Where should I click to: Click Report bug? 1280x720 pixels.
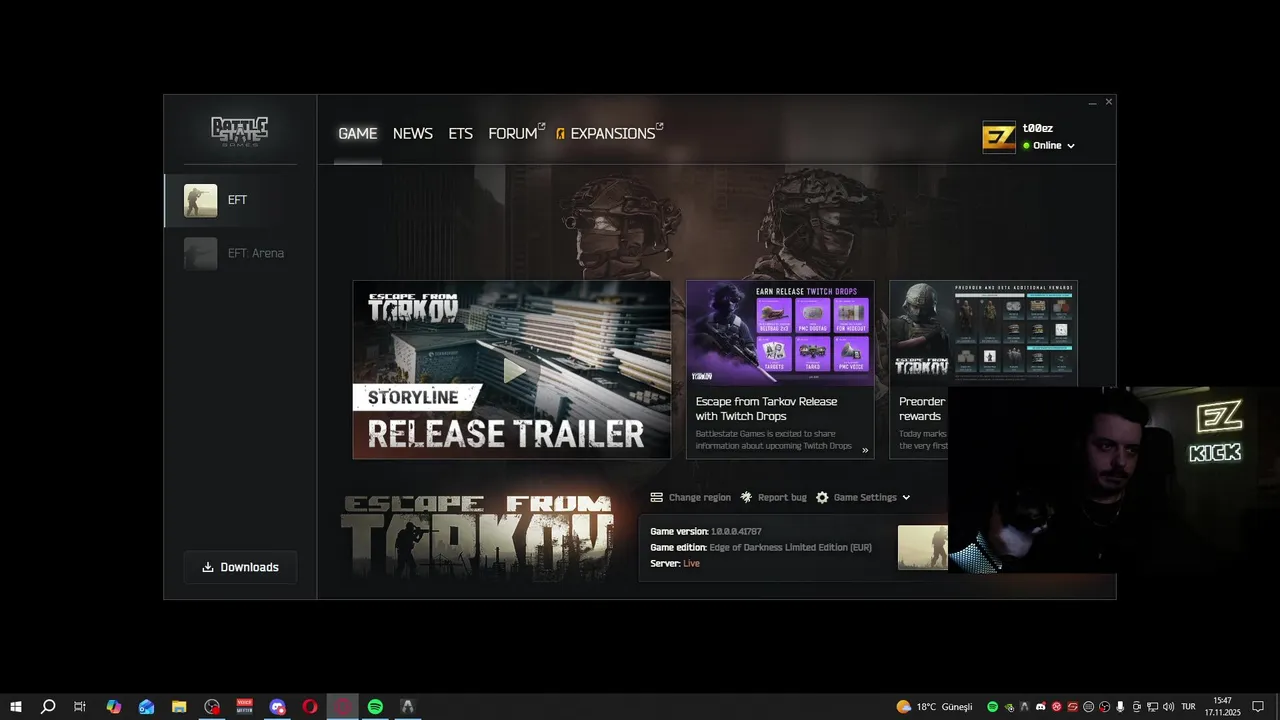point(773,497)
